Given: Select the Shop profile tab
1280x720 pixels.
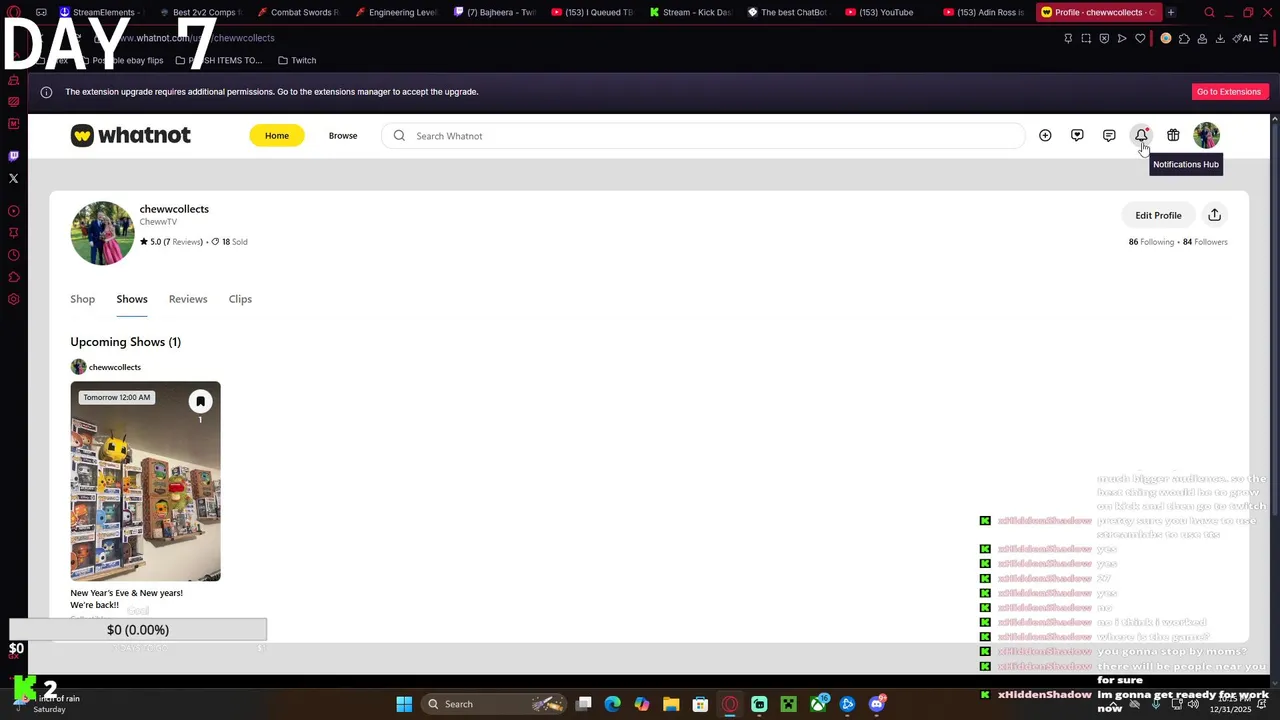Looking at the screenshot, I should point(82,299).
